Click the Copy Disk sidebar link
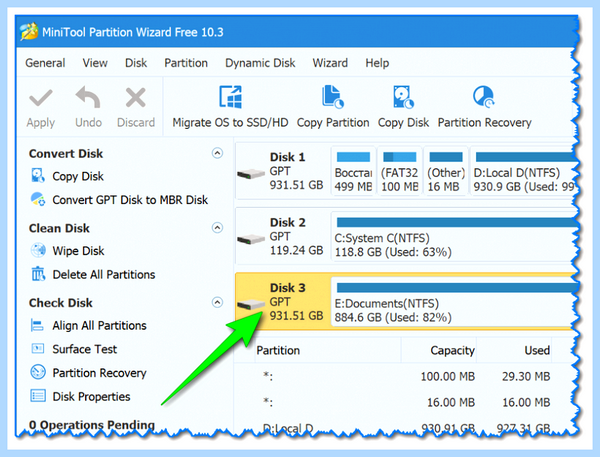This screenshot has height=457, width=600. [78, 176]
